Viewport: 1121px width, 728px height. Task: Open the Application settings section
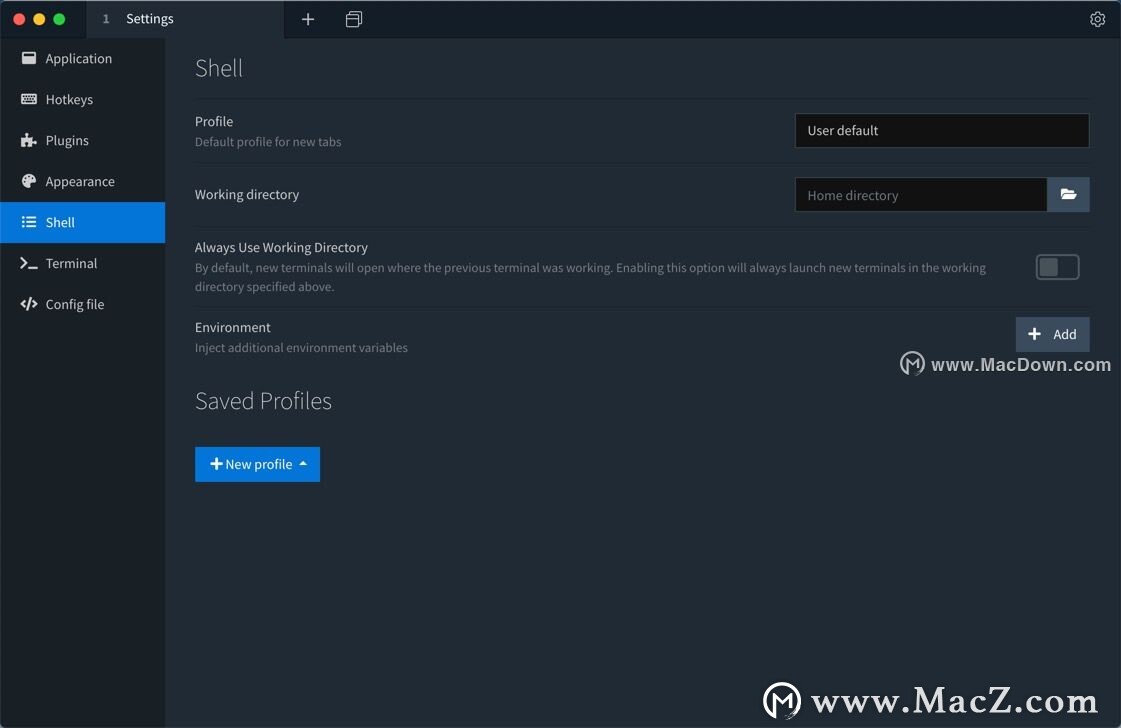tap(82, 59)
